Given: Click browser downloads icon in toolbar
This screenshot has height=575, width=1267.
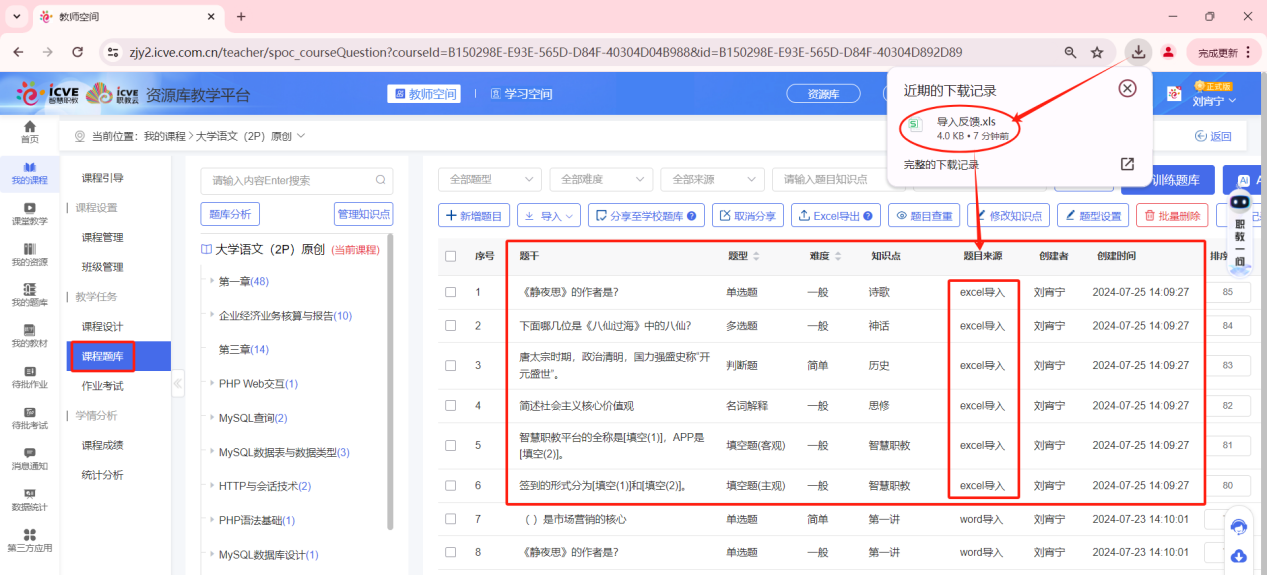Looking at the screenshot, I should pyautogui.click(x=1137, y=52).
